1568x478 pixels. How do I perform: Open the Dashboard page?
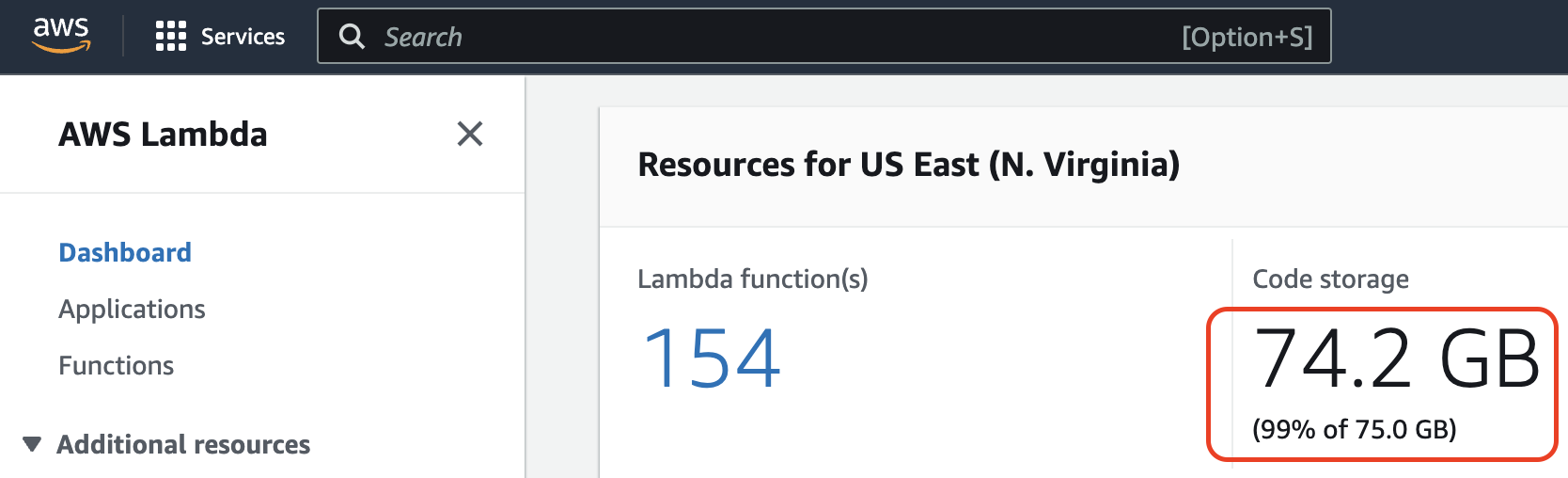125,252
